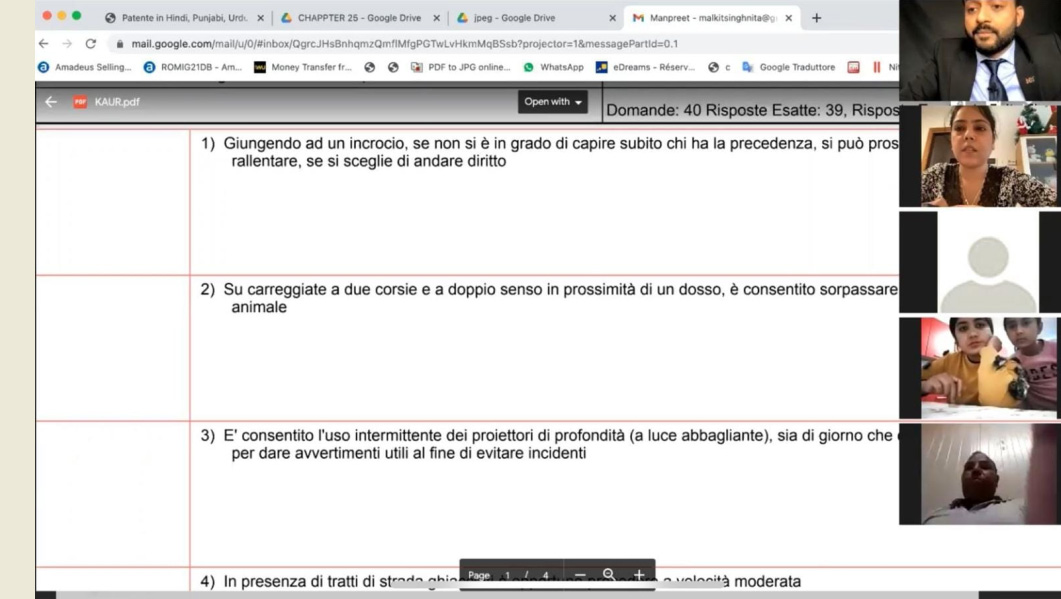Click the red macOS close window button
The width and height of the screenshot is (1061, 599).
(x=47, y=16)
